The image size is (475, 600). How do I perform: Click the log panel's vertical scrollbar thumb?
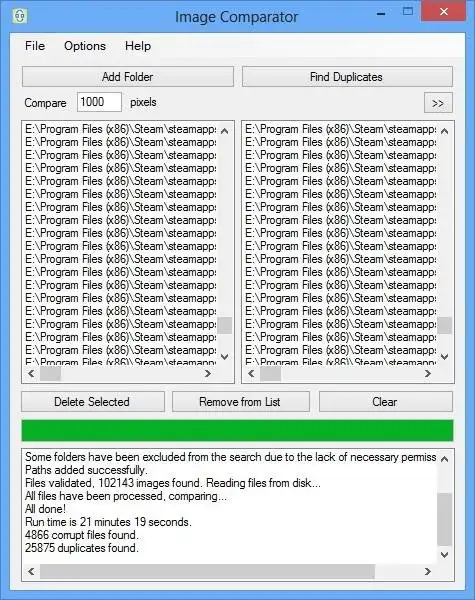(x=444, y=519)
